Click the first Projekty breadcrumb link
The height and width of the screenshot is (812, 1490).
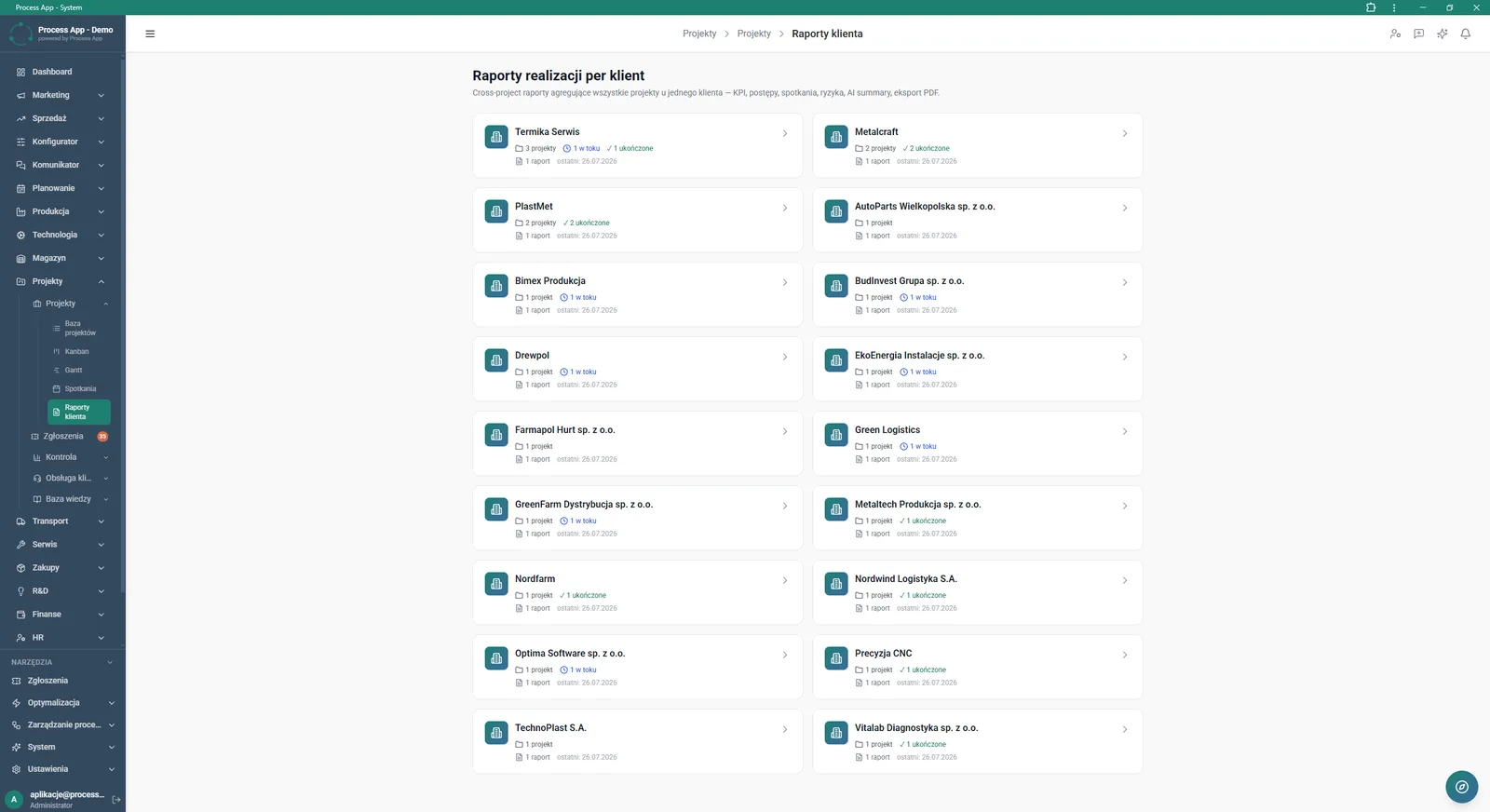(699, 34)
